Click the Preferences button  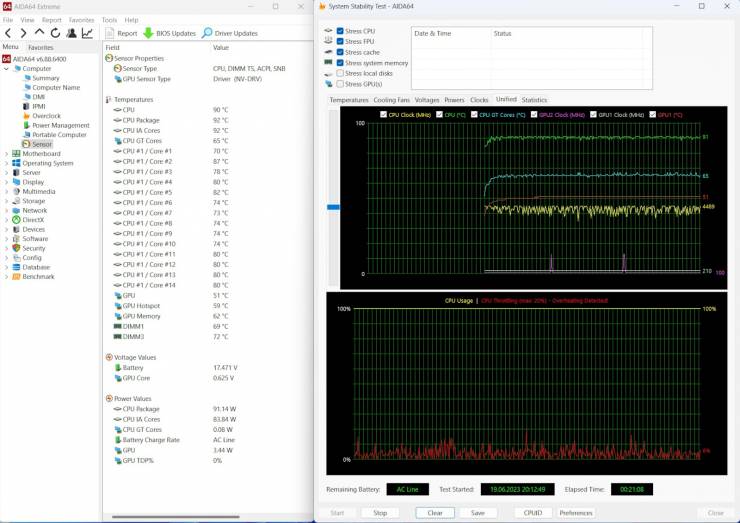point(576,513)
